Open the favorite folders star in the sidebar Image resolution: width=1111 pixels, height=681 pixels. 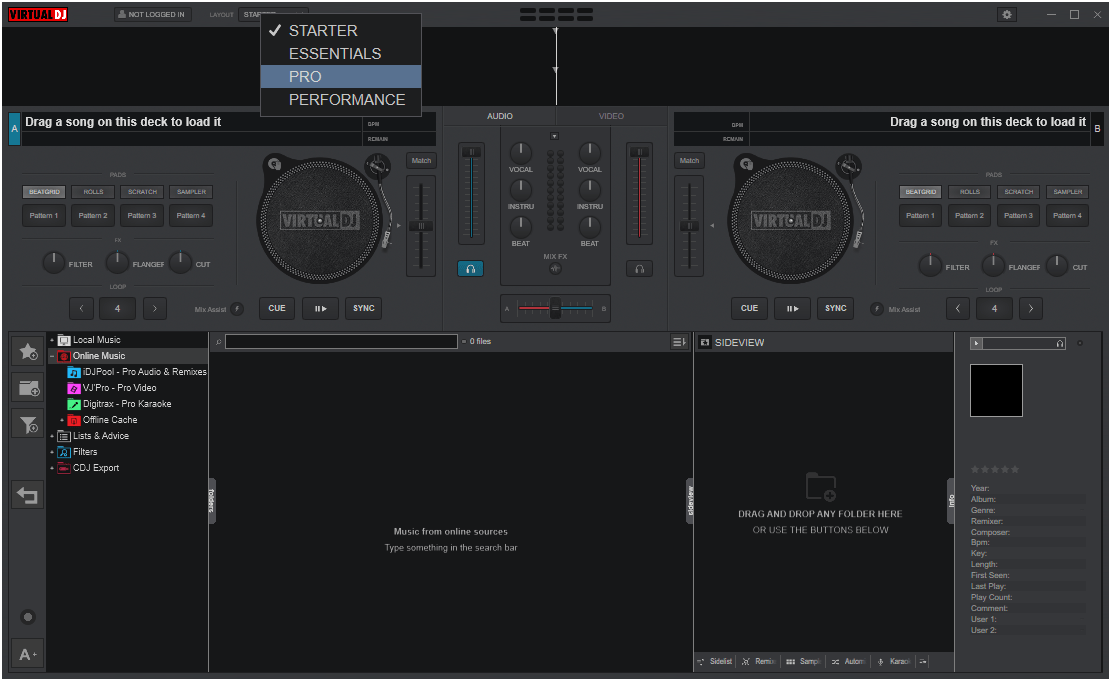pos(27,352)
